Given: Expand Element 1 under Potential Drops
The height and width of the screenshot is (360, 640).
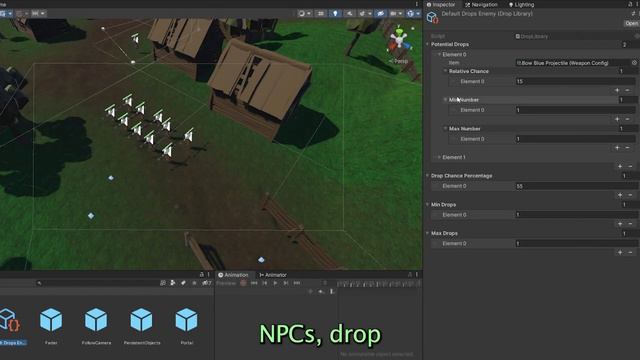Looking at the screenshot, I should 439,157.
